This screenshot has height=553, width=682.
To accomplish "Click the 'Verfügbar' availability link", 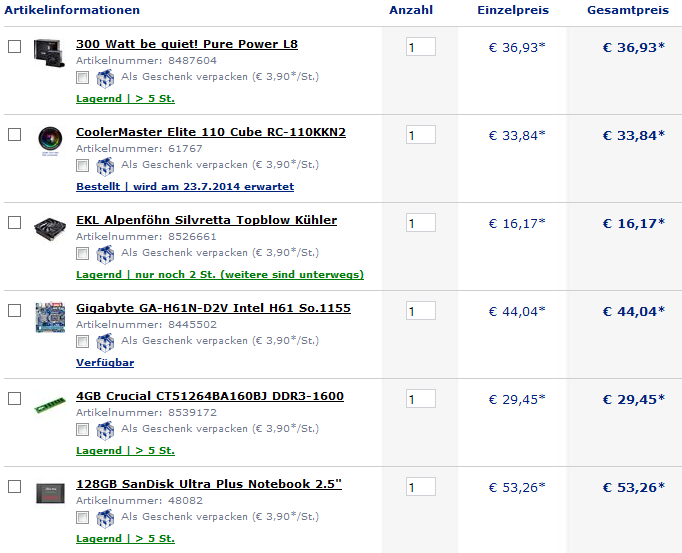I will pos(105,363).
